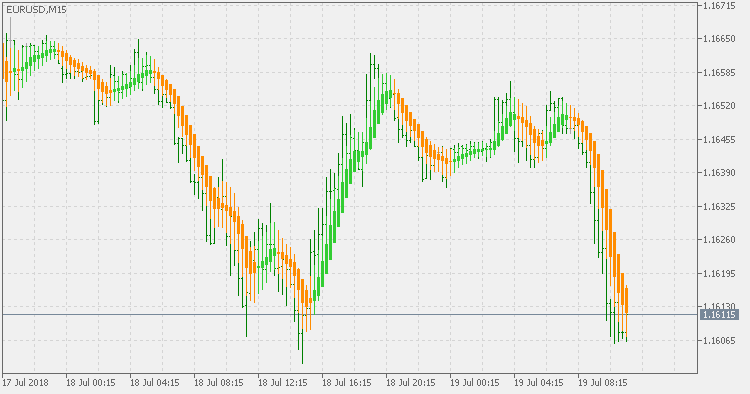Select the 1.16455 level on price axis
Viewport: 750px width, 394px height.
719,140
